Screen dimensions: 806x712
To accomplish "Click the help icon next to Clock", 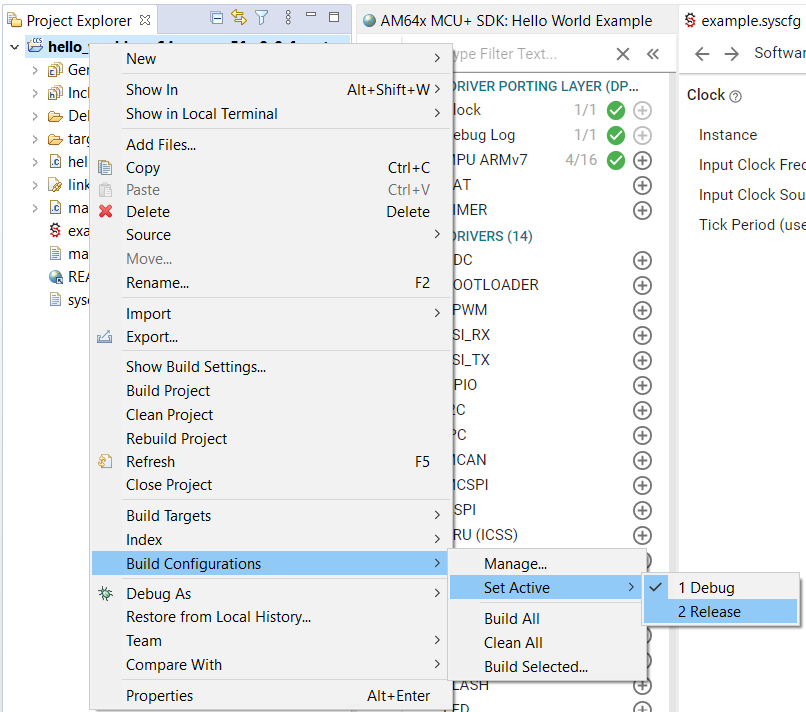I will [736, 96].
